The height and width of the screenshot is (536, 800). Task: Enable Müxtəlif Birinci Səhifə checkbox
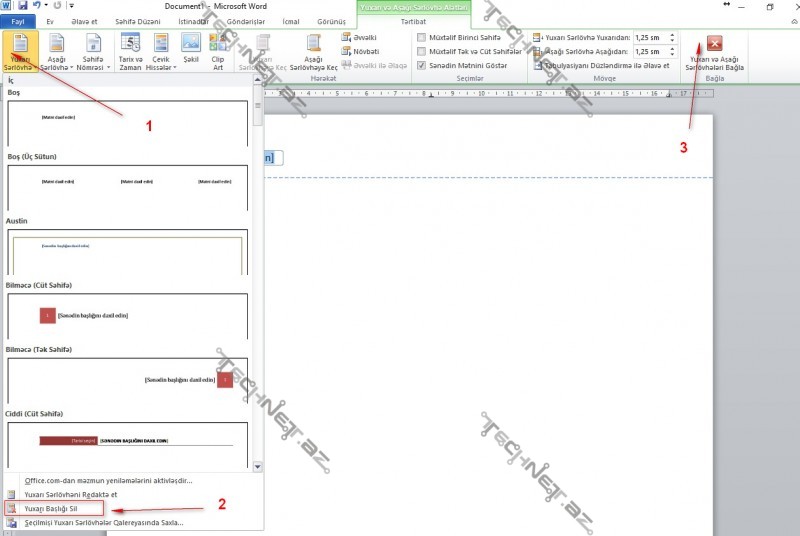(421, 37)
